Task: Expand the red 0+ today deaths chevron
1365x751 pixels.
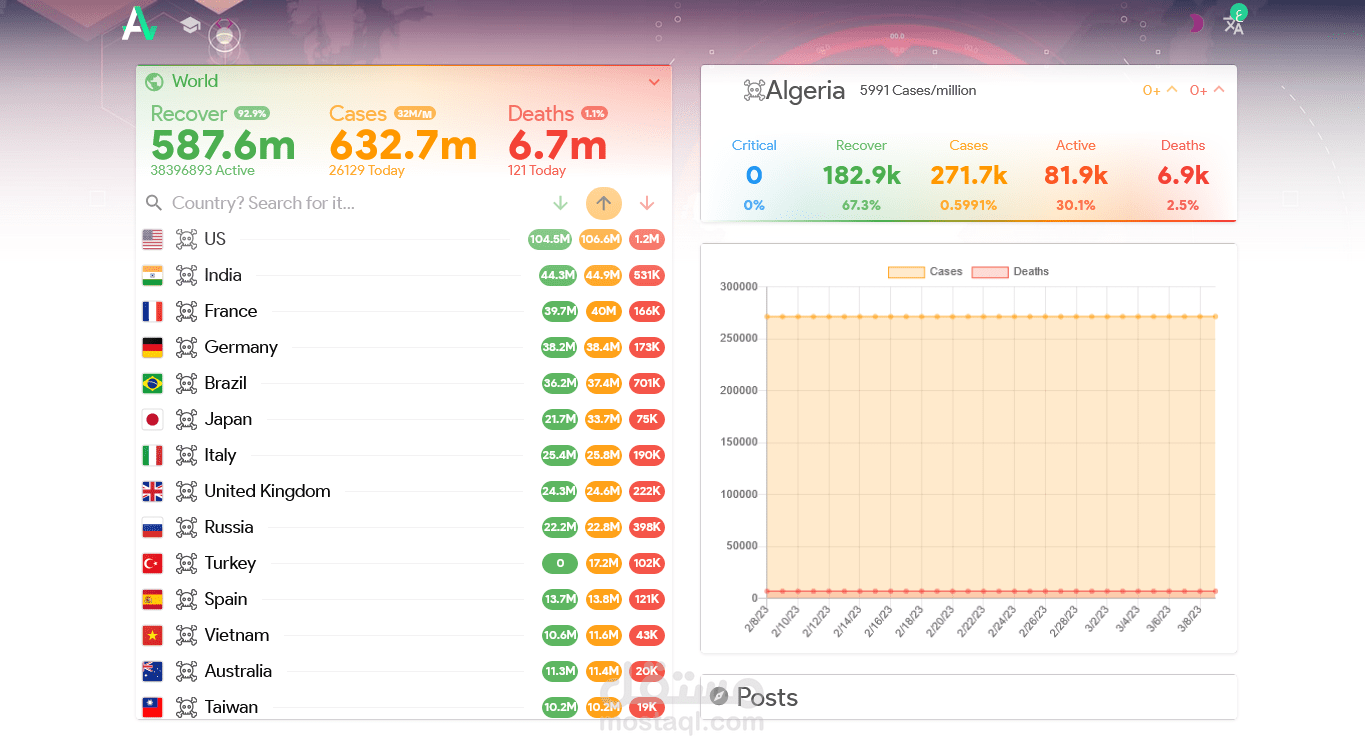Action: (1207, 91)
